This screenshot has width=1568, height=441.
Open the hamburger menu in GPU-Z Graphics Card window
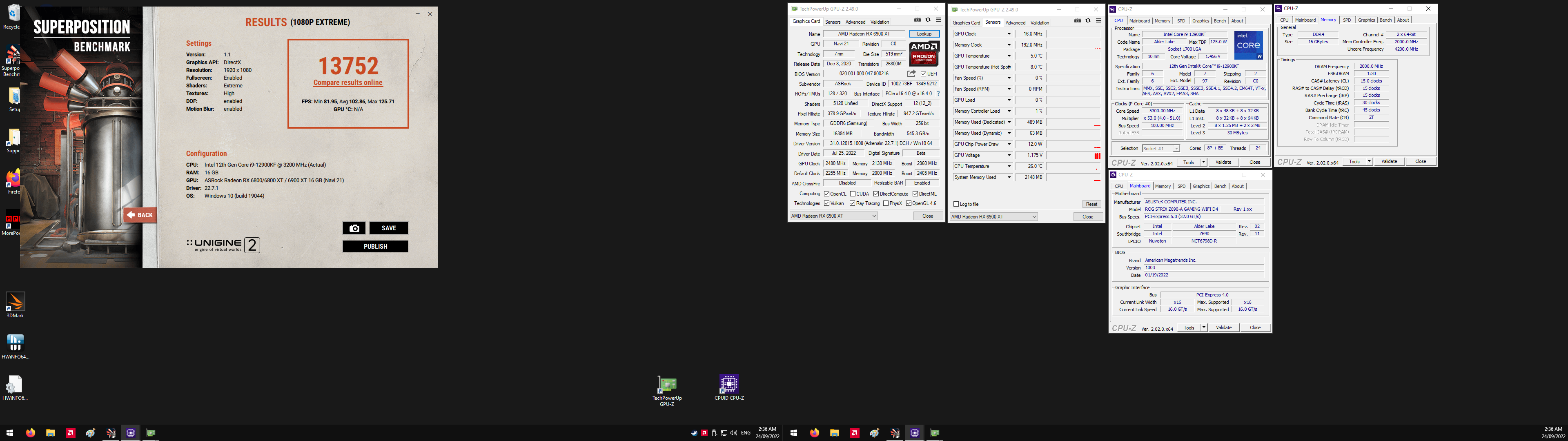tap(938, 20)
